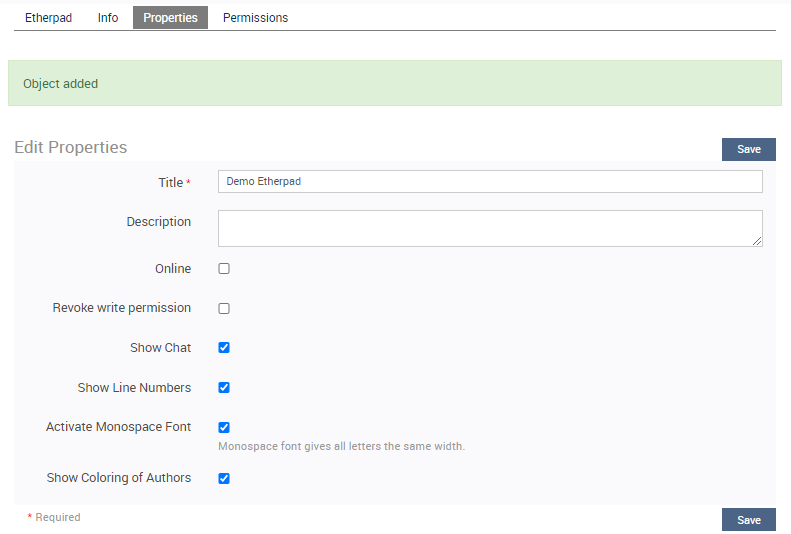The height and width of the screenshot is (534, 791).
Task: Focus the Title field containing Demo Etherpad
Action: 490,182
